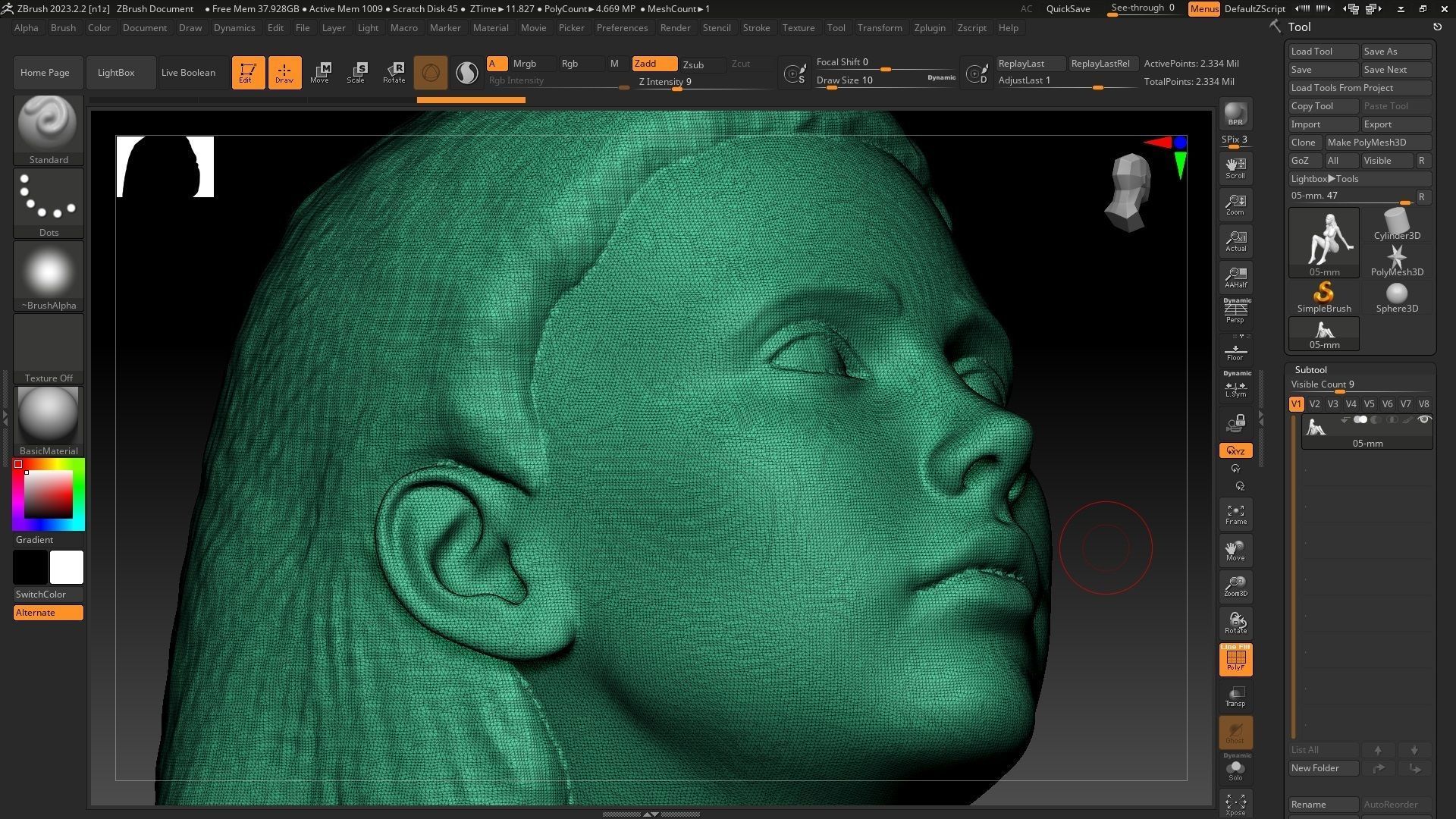Click the SwitchColor button

tap(49, 595)
